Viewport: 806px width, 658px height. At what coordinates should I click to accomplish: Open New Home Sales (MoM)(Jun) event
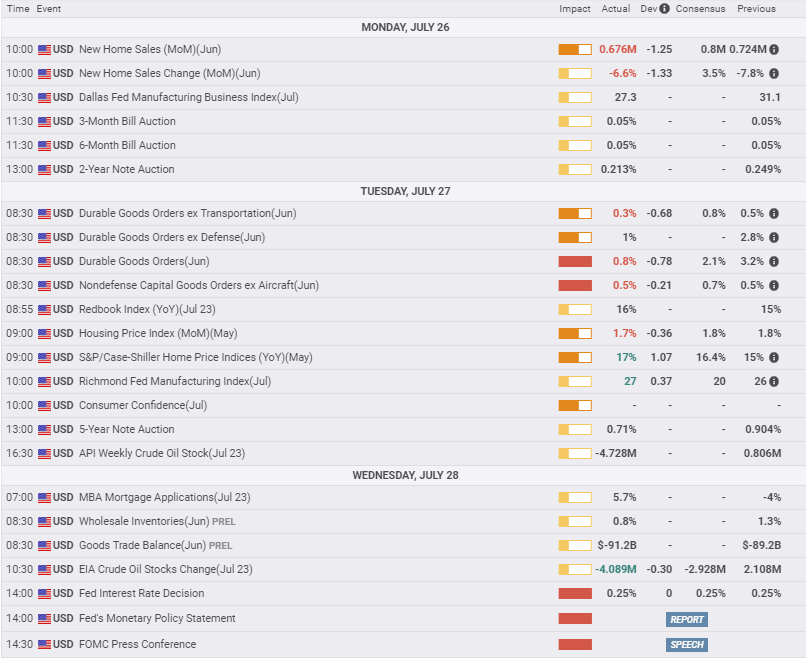[x=150, y=49]
